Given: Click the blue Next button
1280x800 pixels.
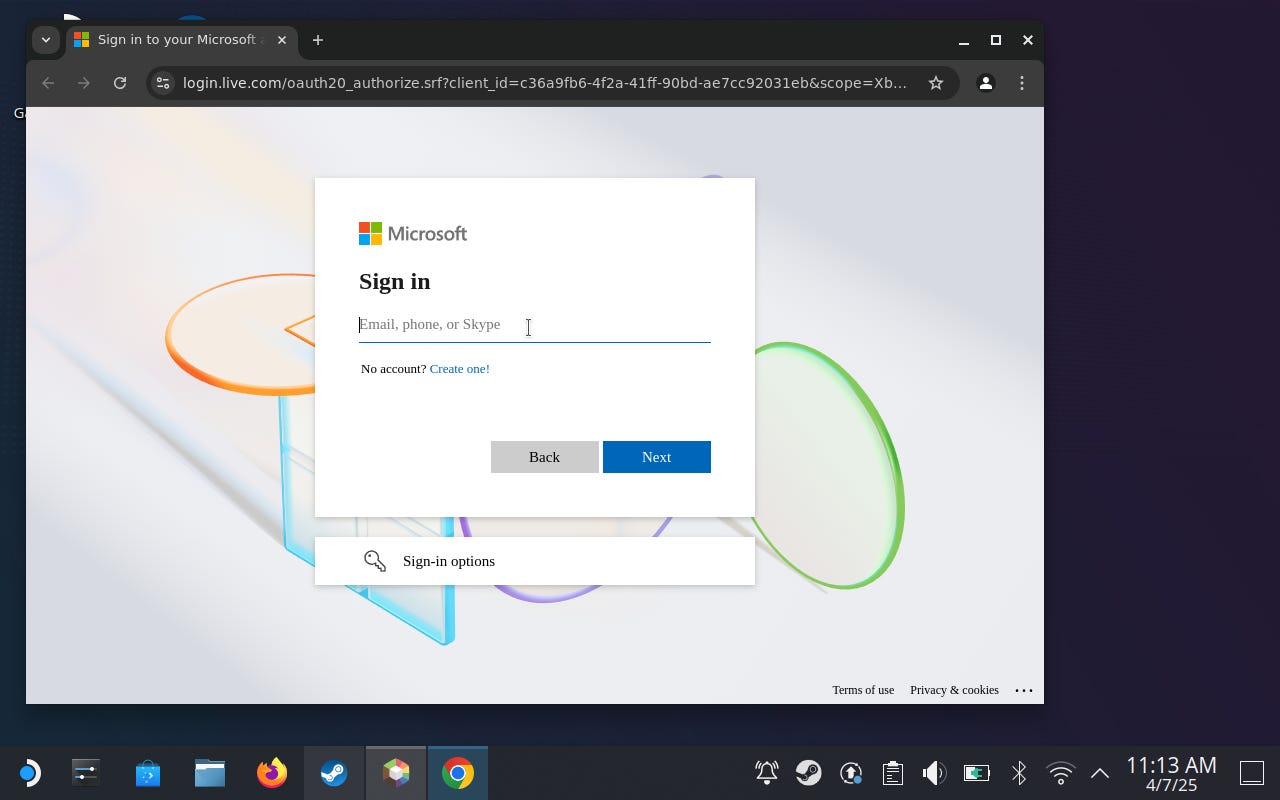Looking at the screenshot, I should (x=656, y=457).
